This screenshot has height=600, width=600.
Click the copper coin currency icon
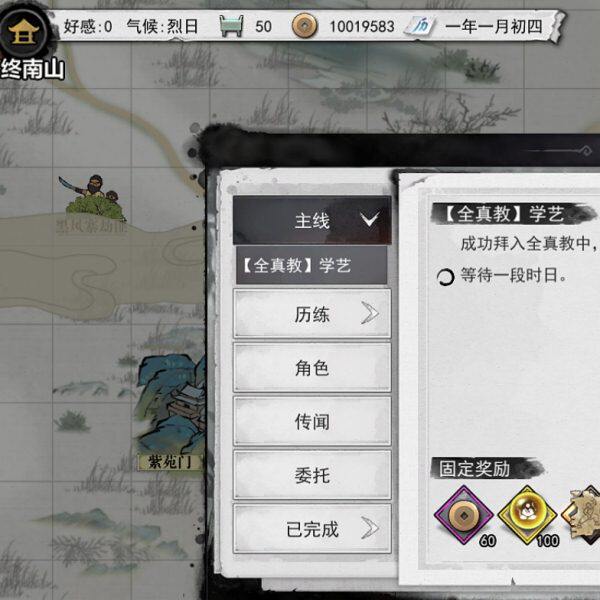point(305,26)
